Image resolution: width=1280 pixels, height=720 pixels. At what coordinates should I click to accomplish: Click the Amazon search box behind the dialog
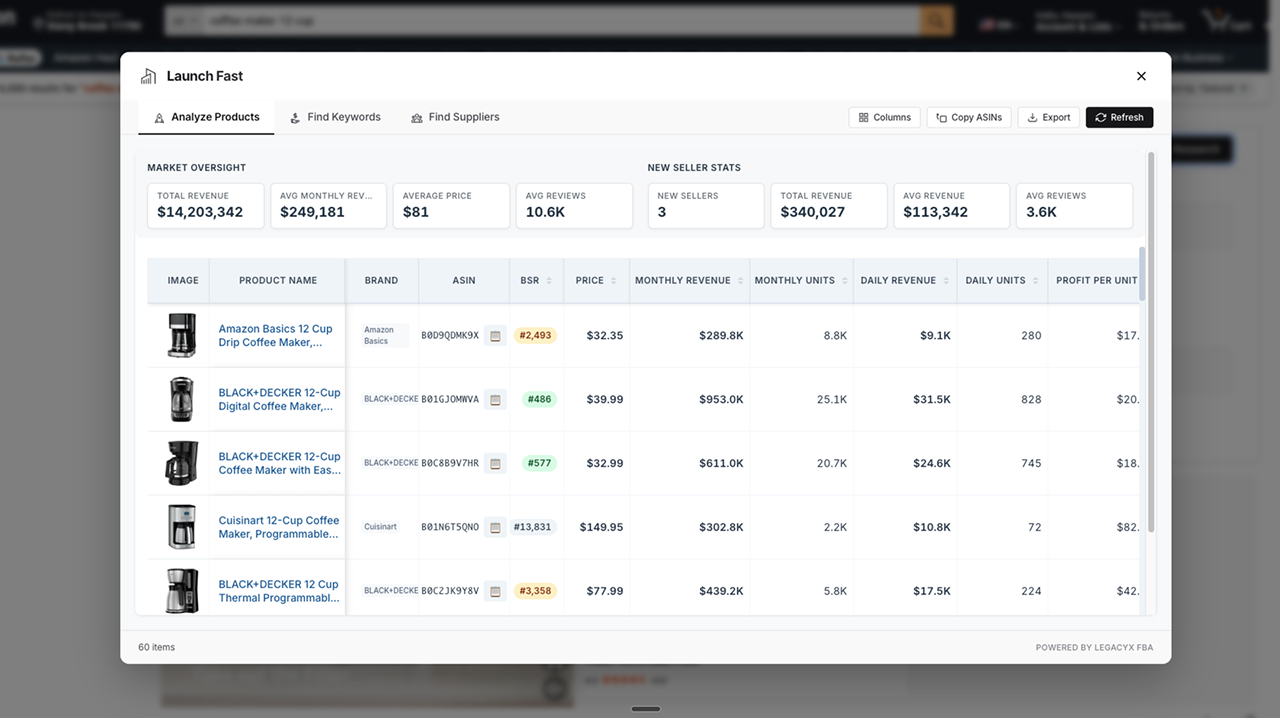click(x=563, y=20)
